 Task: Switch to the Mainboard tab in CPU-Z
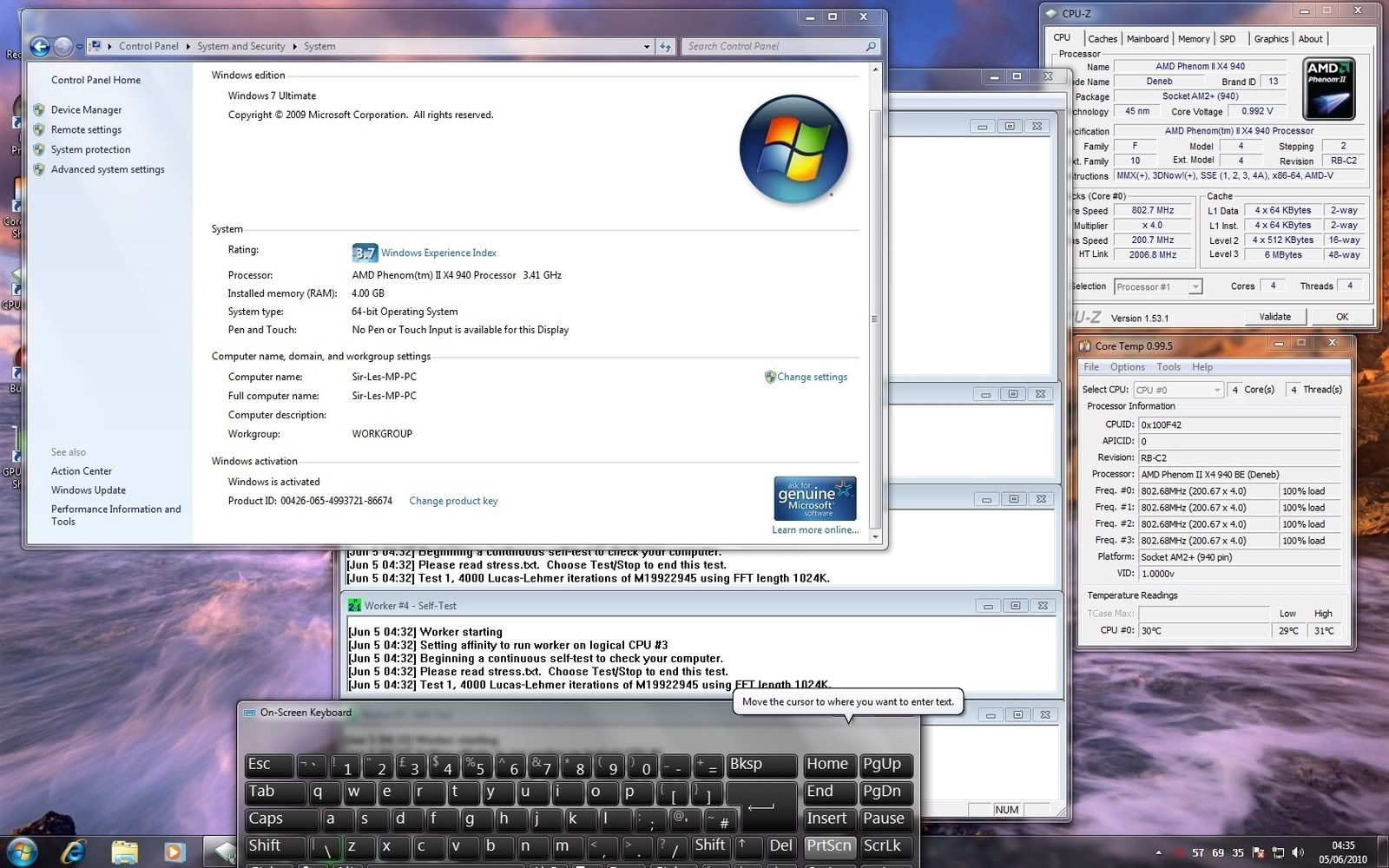[1147, 39]
